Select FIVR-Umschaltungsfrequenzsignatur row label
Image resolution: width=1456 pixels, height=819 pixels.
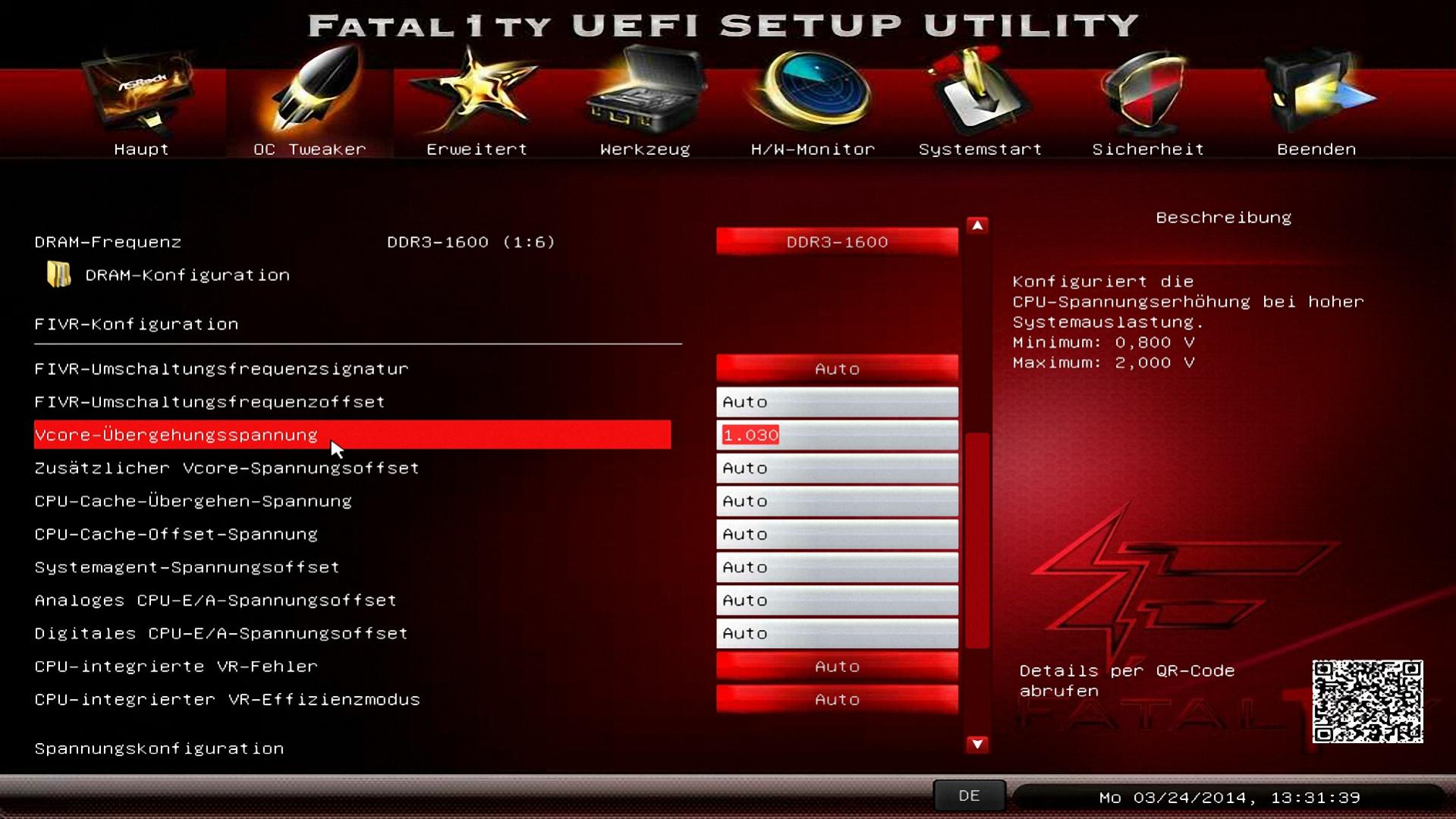(222, 368)
